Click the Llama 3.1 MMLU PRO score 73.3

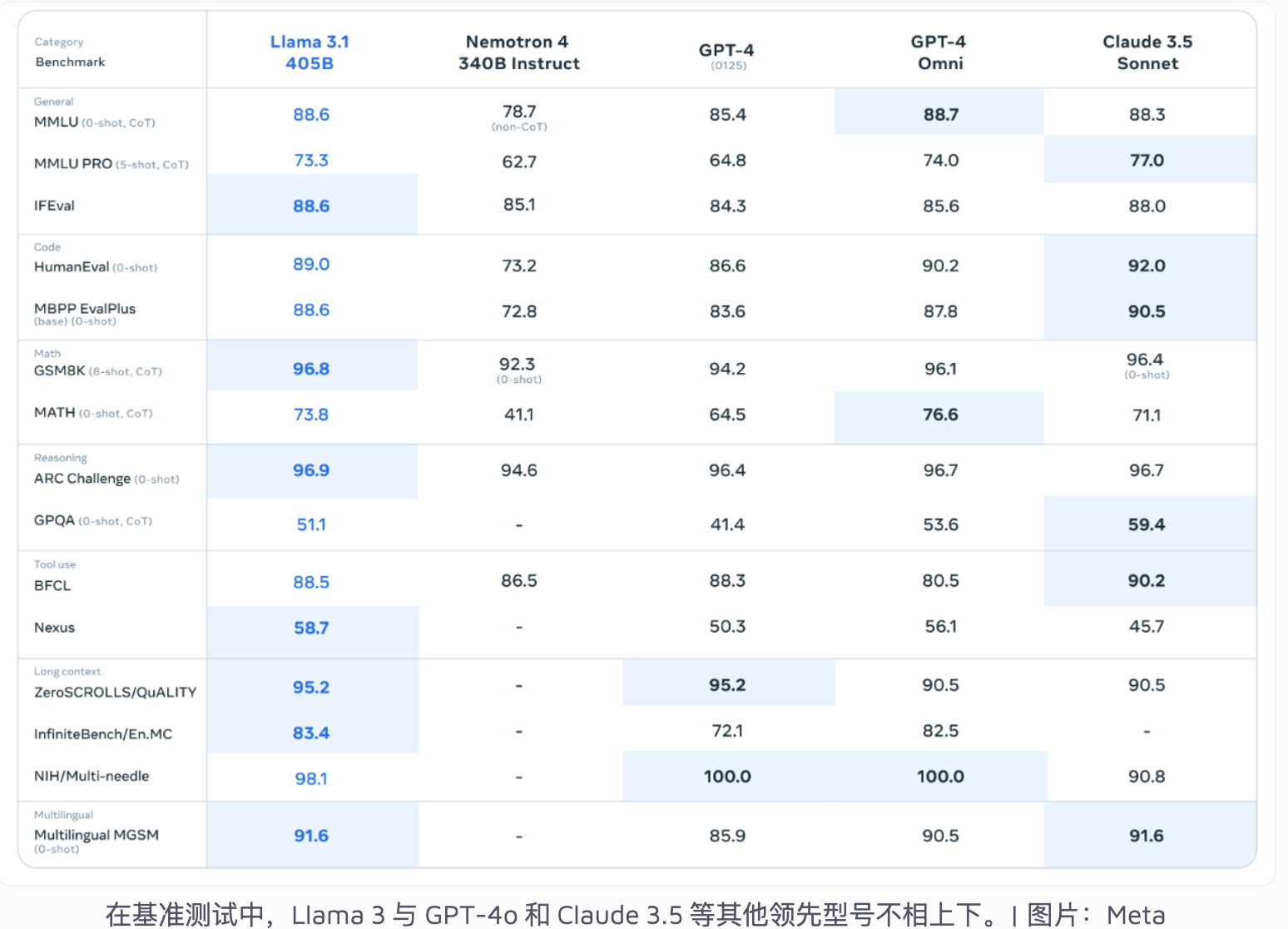[311, 160]
